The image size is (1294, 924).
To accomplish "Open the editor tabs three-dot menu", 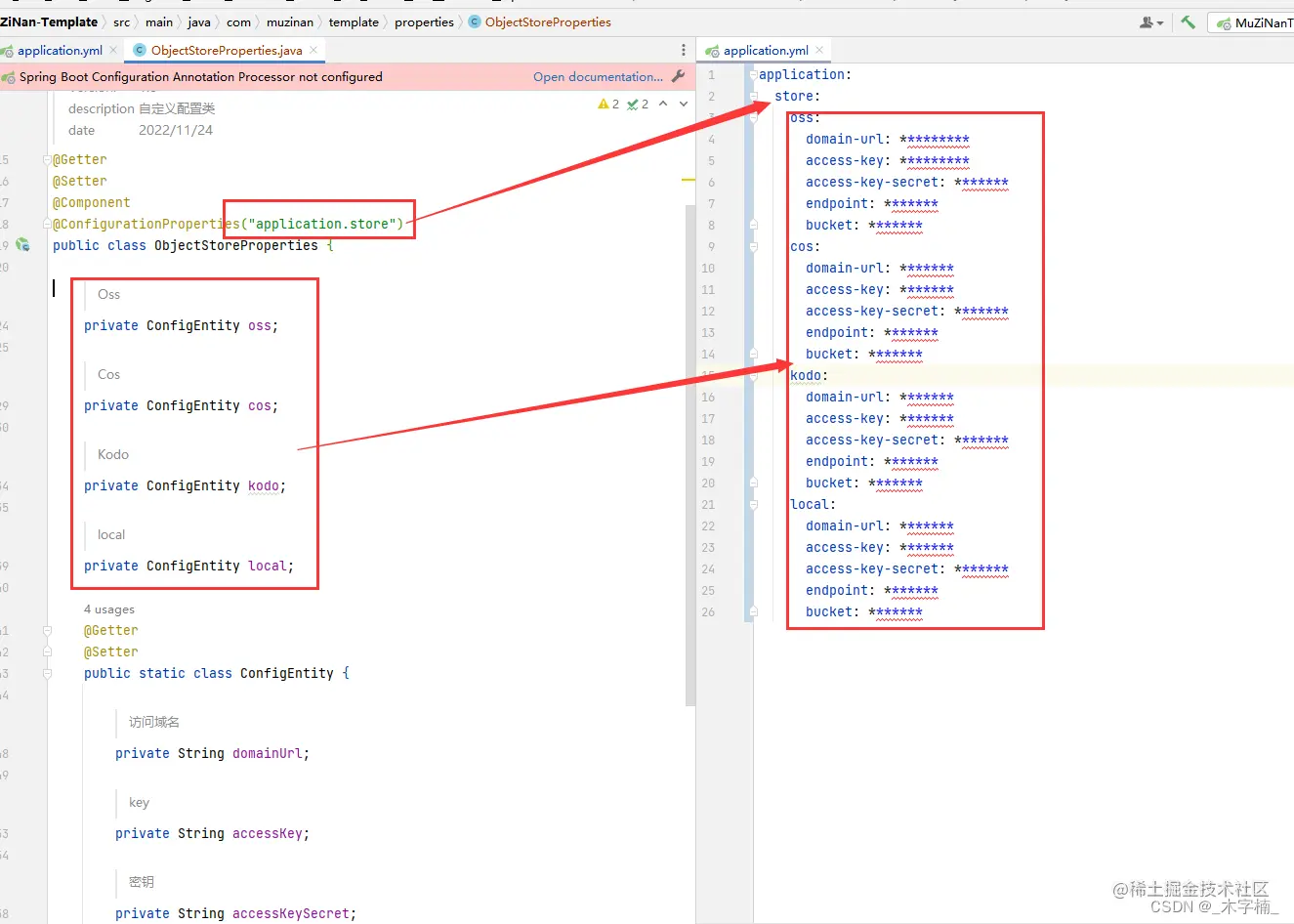I will [683, 50].
